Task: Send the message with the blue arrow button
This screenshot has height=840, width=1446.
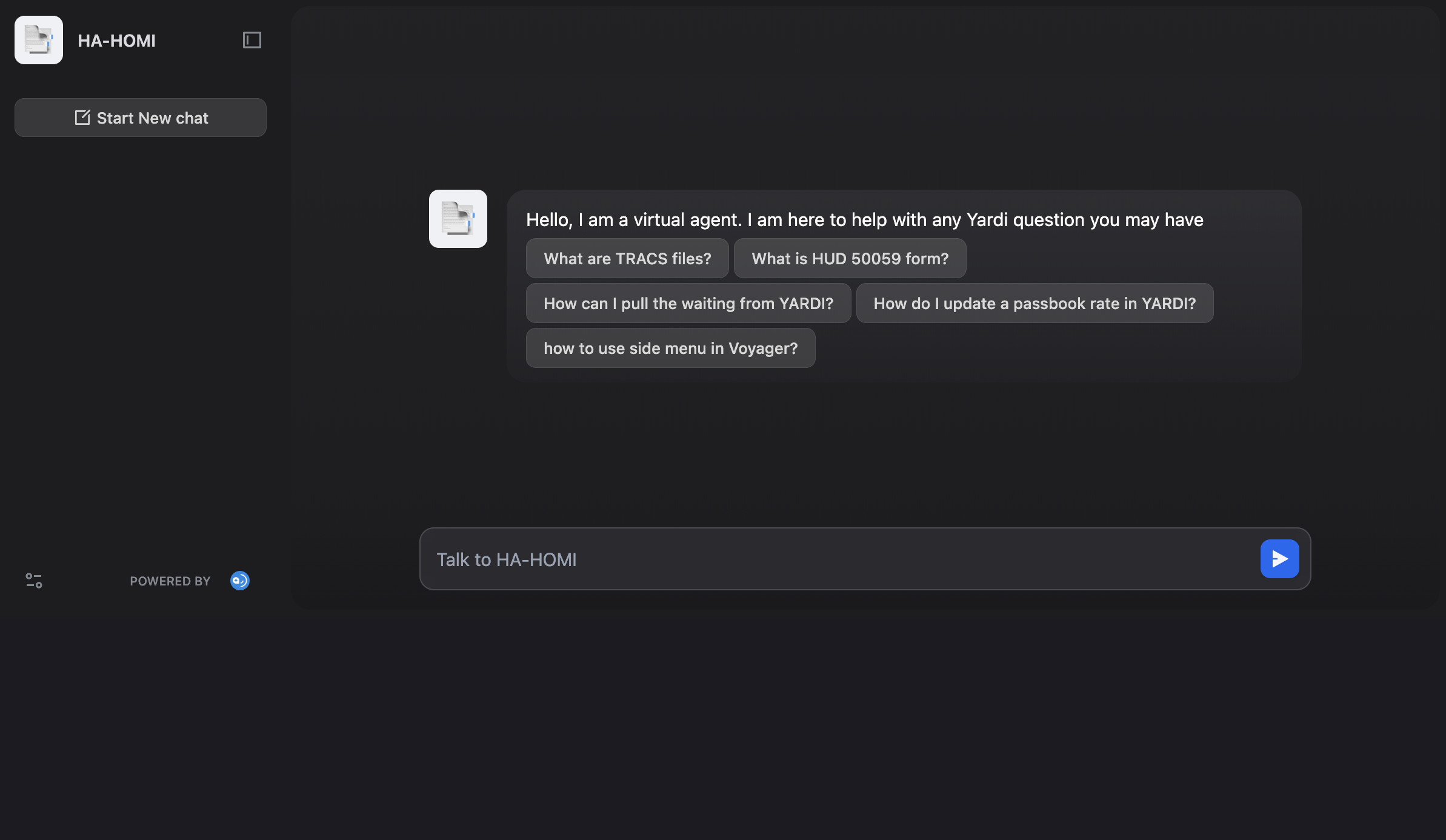Action: point(1279,559)
